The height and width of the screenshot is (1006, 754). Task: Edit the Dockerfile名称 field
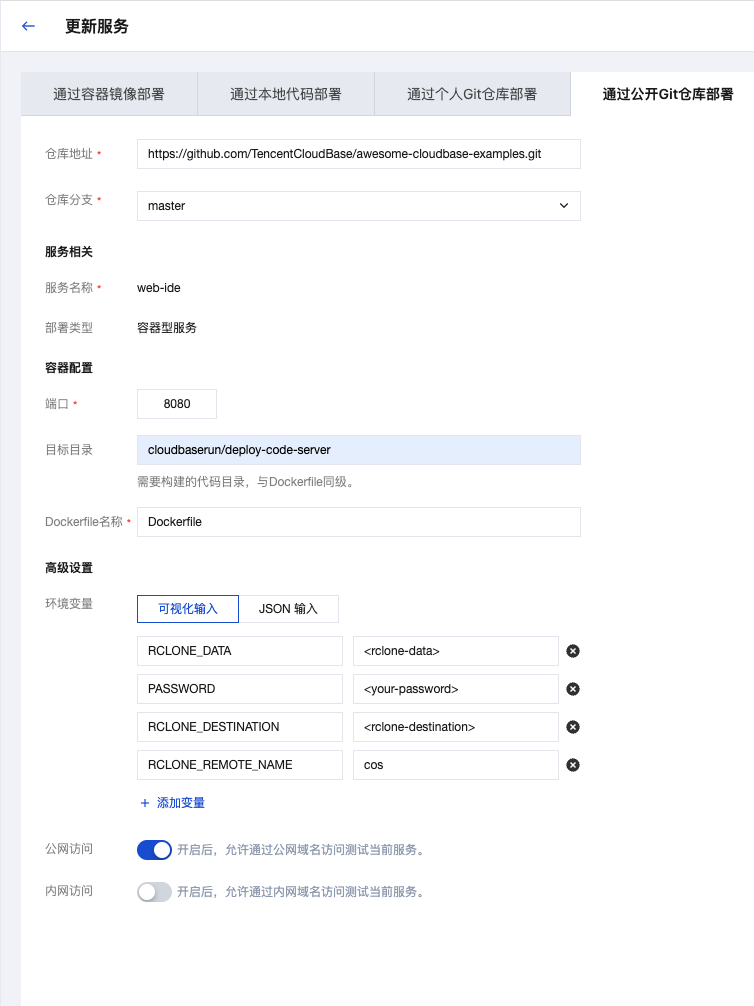(x=357, y=521)
